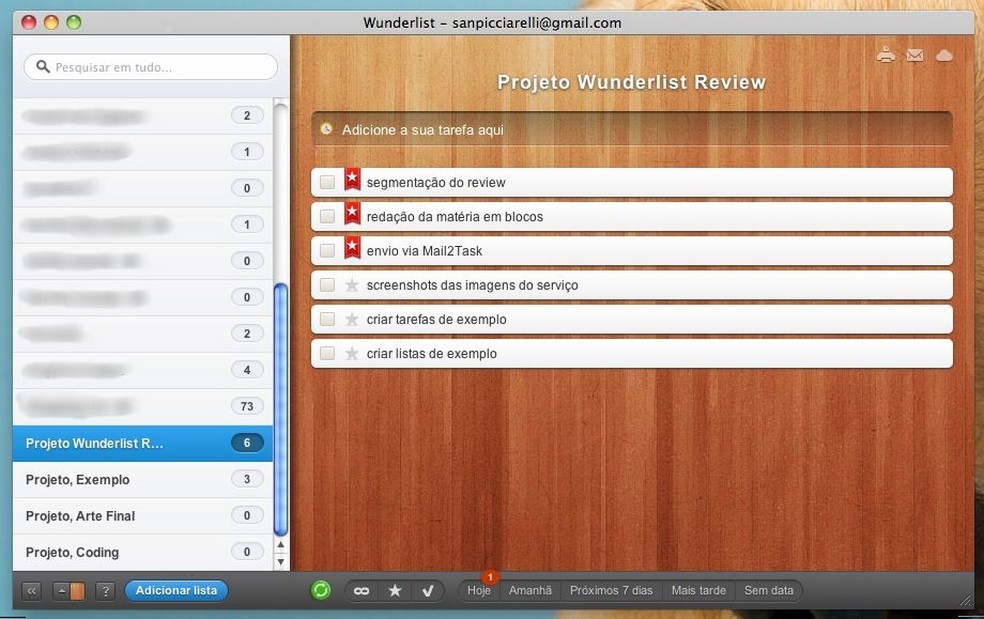Show all tasks via the infinity icon
This screenshot has height=619, width=984.
pyautogui.click(x=361, y=590)
